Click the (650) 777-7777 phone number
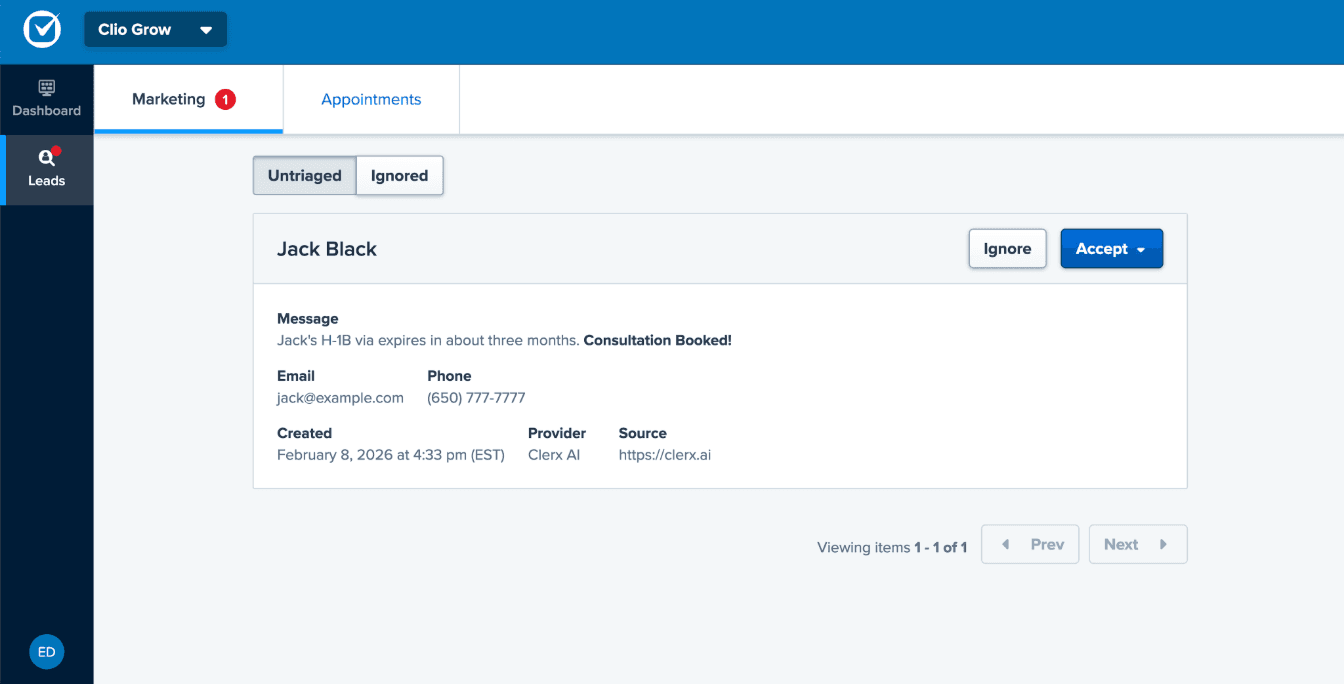 [x=476, y=398]
